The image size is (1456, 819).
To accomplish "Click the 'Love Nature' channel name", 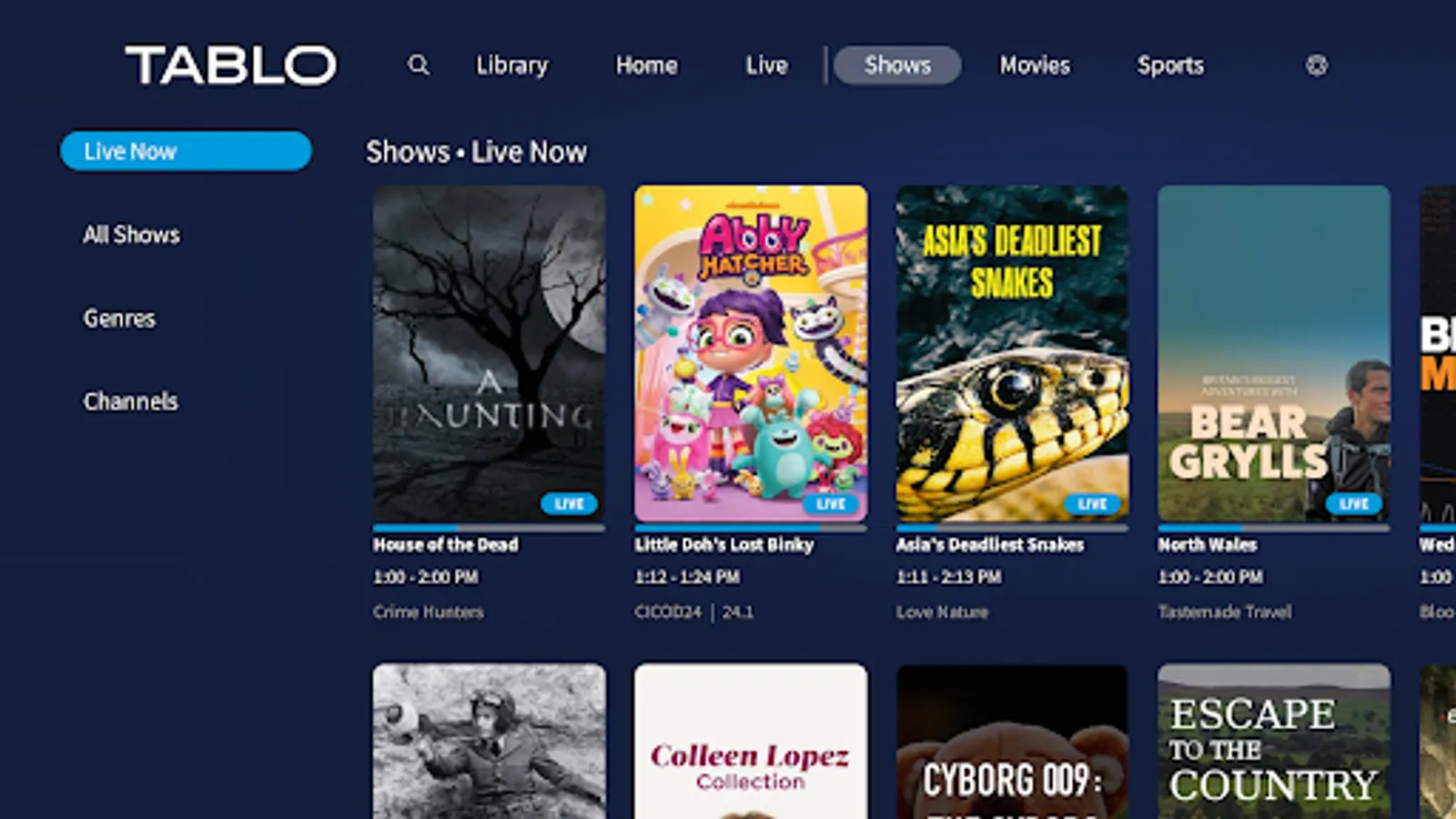I will [x=942, y=612].
